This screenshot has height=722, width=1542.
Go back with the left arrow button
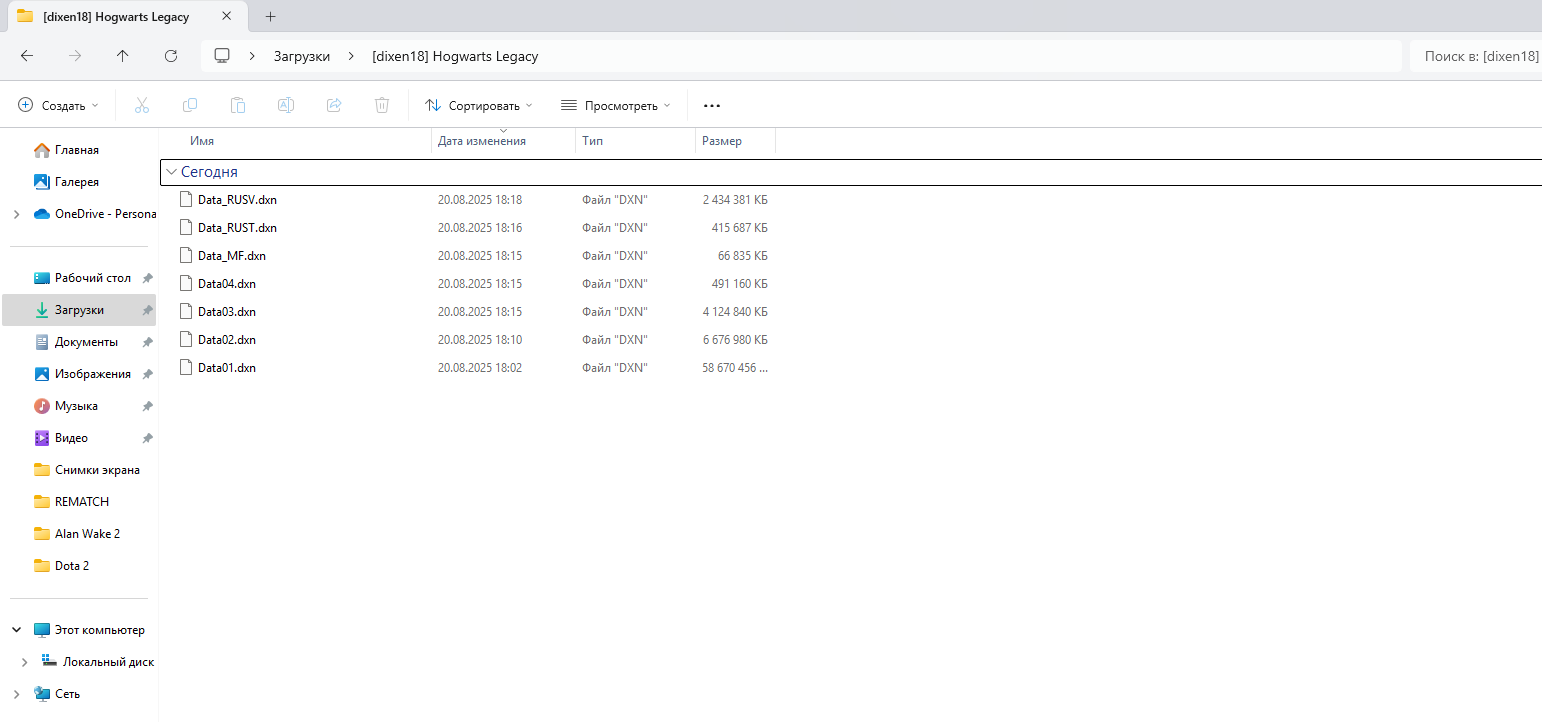coord(27,56)
